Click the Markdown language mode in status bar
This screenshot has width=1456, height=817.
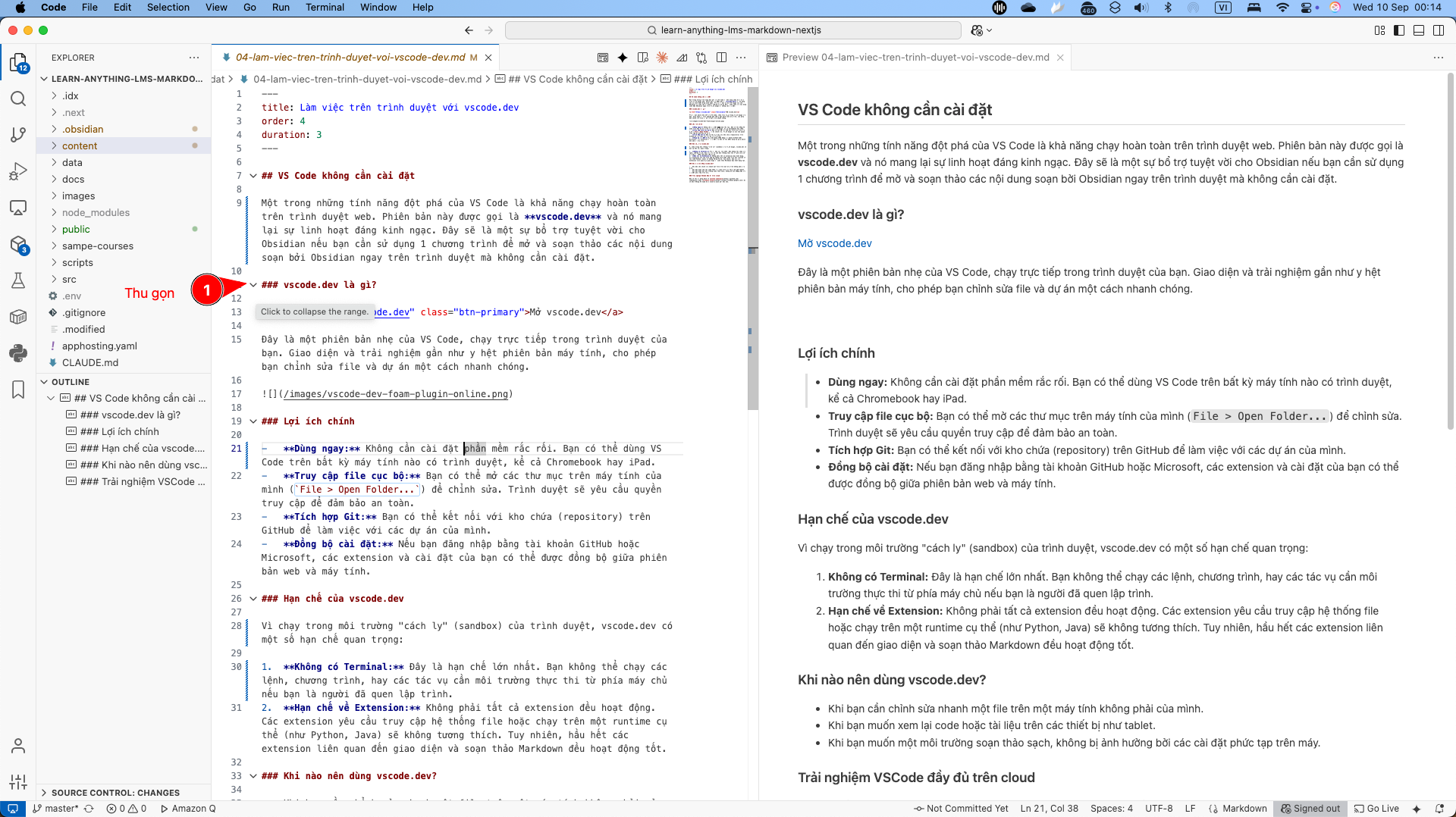(1244, 809)
